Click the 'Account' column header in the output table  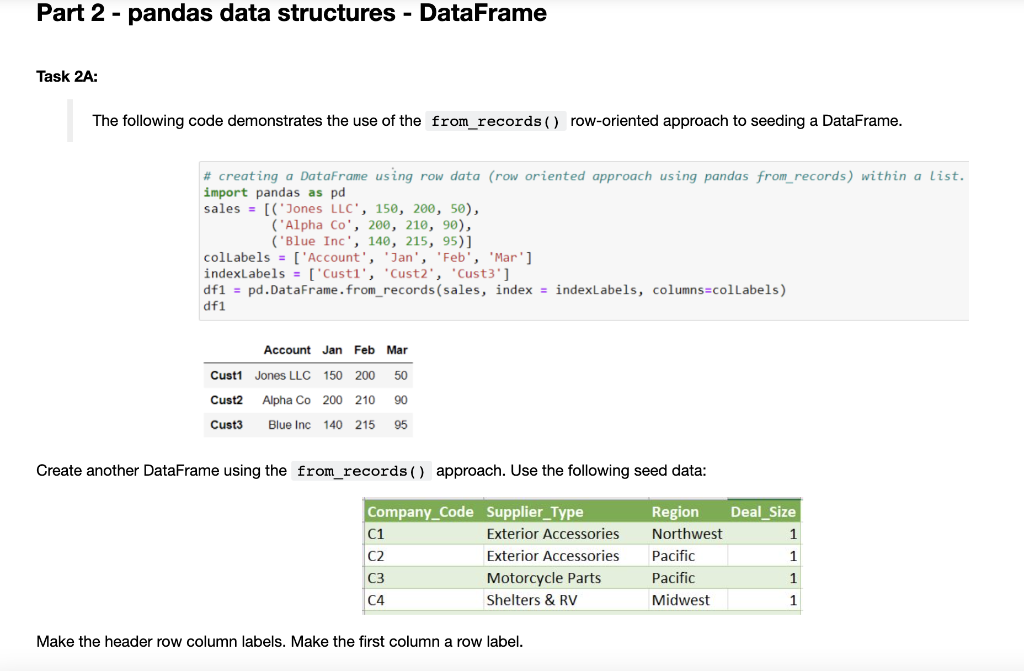click(x=287, y=350)
